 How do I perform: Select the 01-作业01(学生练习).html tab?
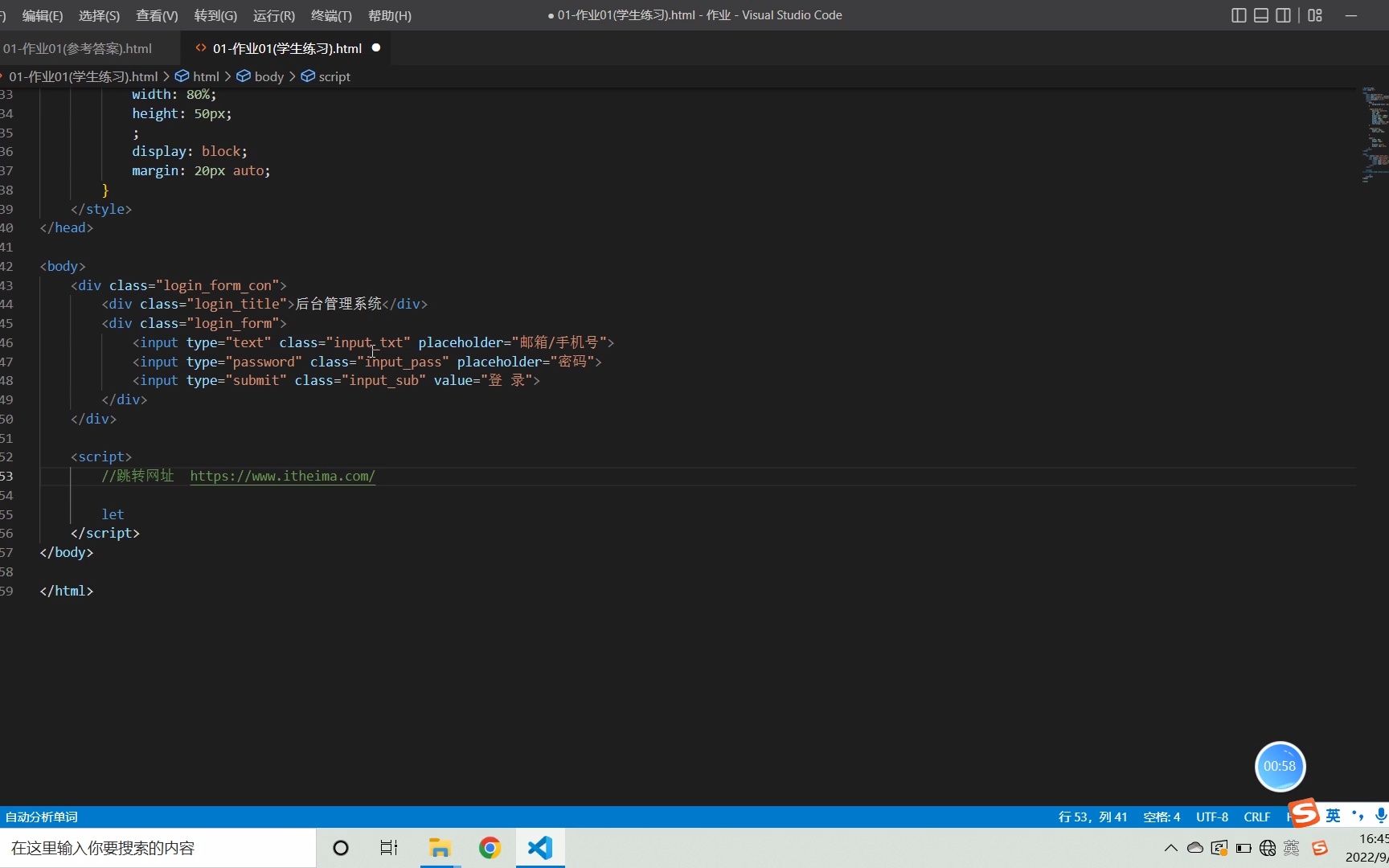click(x=287, y=48)
